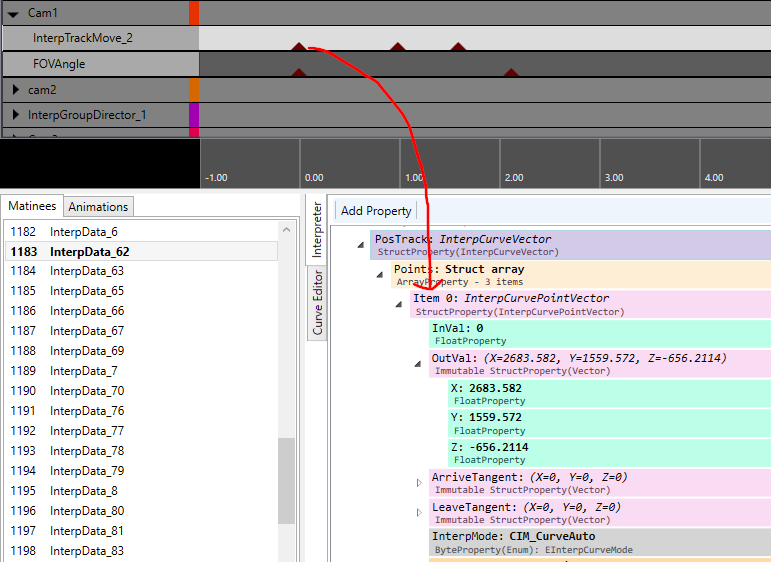Select InterpData_79 in the list
The width and height of the screenshot is (771, 562).
[x=142, y=471]
